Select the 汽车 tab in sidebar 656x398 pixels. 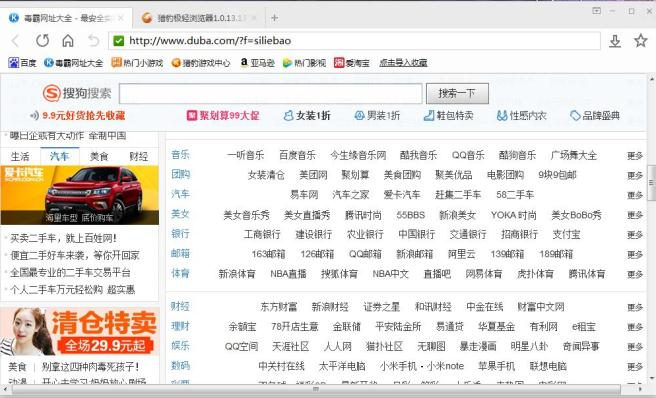[59, 156]
